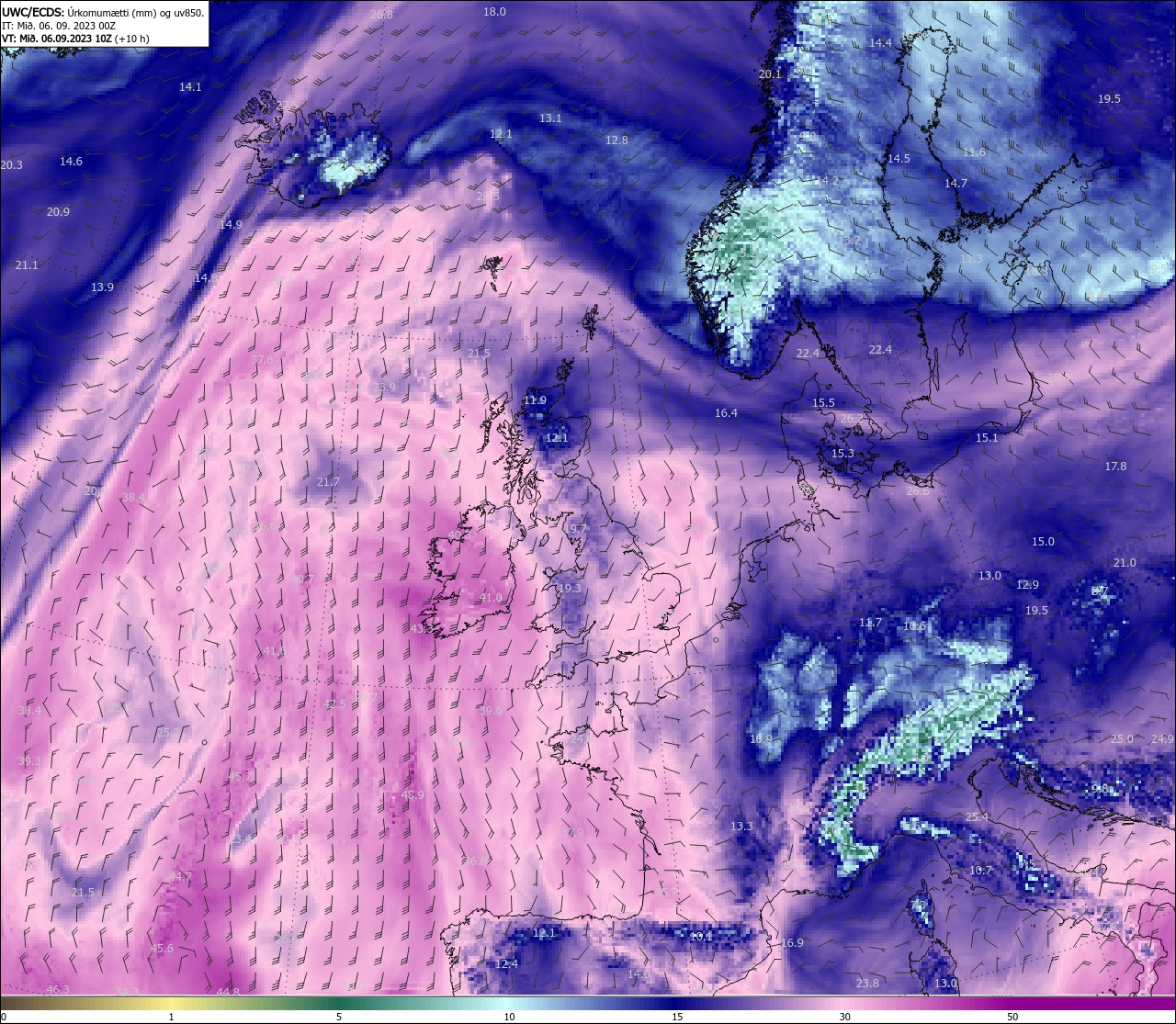Click the 11.7 value label

pos(870,623)
